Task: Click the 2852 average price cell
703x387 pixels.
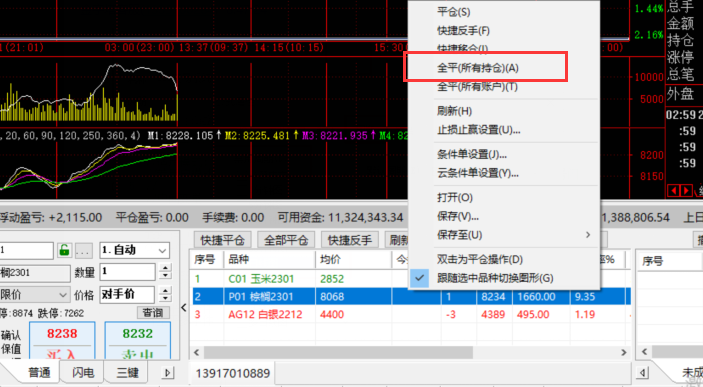Action: [x=332, y=278]
